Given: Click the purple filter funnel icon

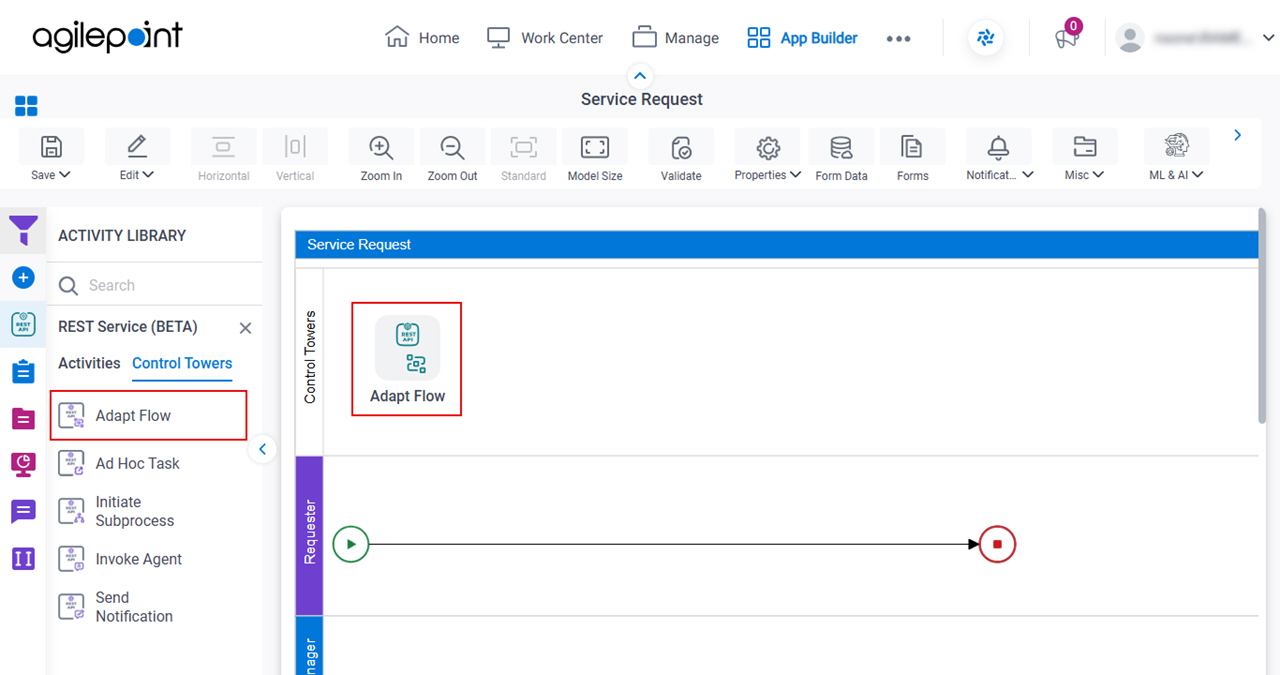Looking at the screenshot, I should click(23, 231).
